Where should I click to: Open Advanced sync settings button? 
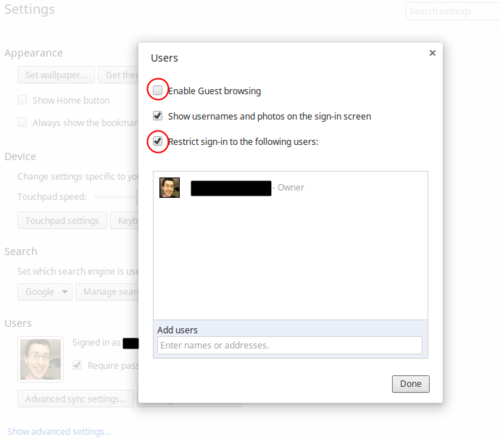76,399
